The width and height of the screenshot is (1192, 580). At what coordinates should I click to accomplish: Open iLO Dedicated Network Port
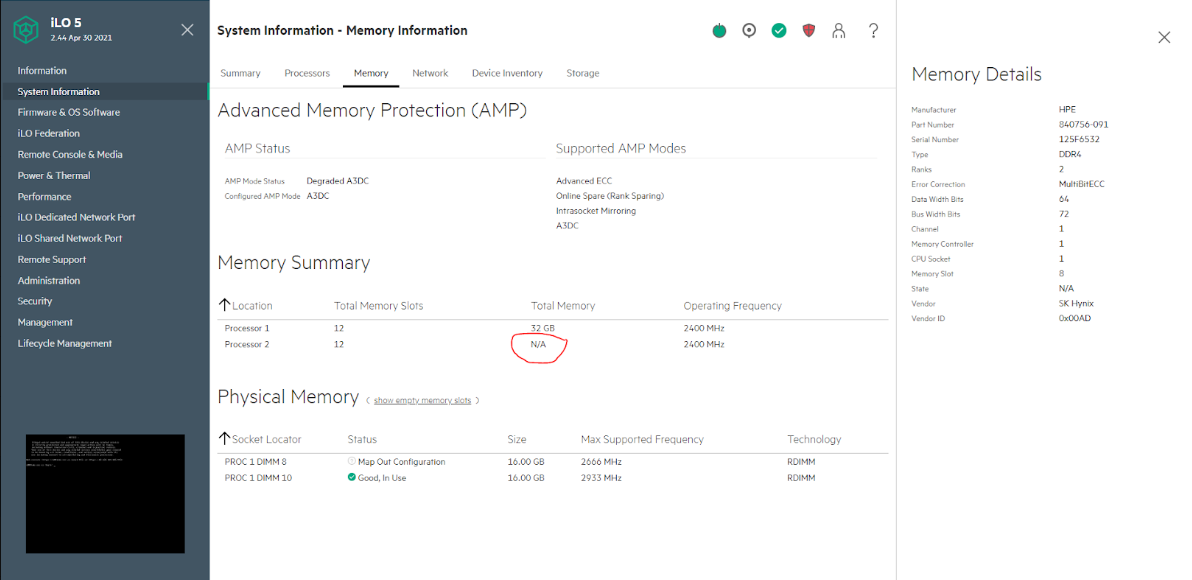pos(76,217)
